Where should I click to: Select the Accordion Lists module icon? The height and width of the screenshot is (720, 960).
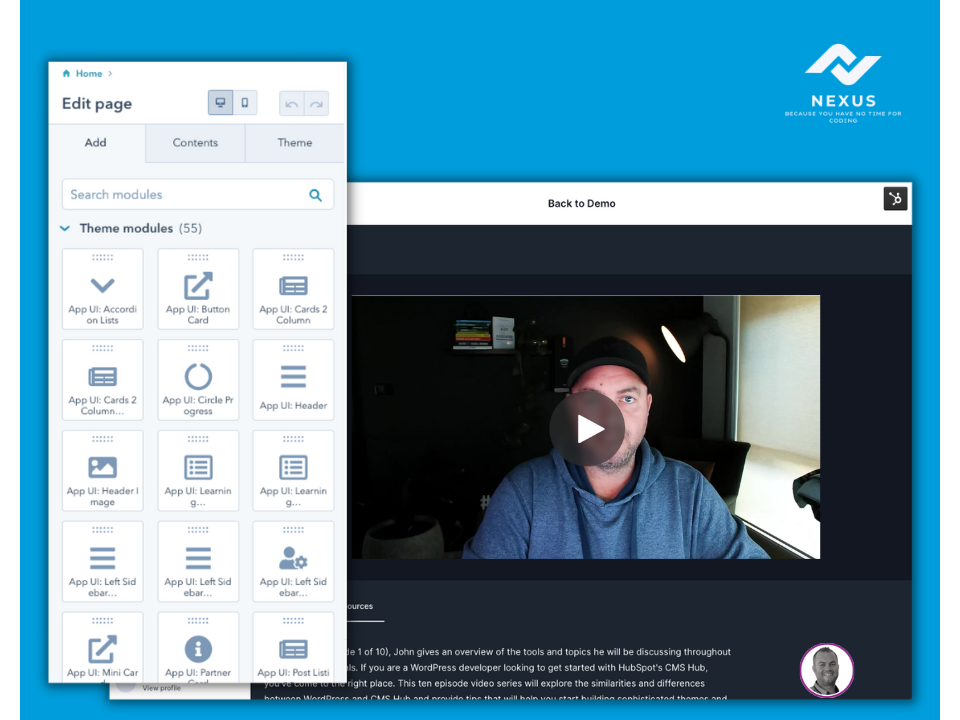coord(102,286)
